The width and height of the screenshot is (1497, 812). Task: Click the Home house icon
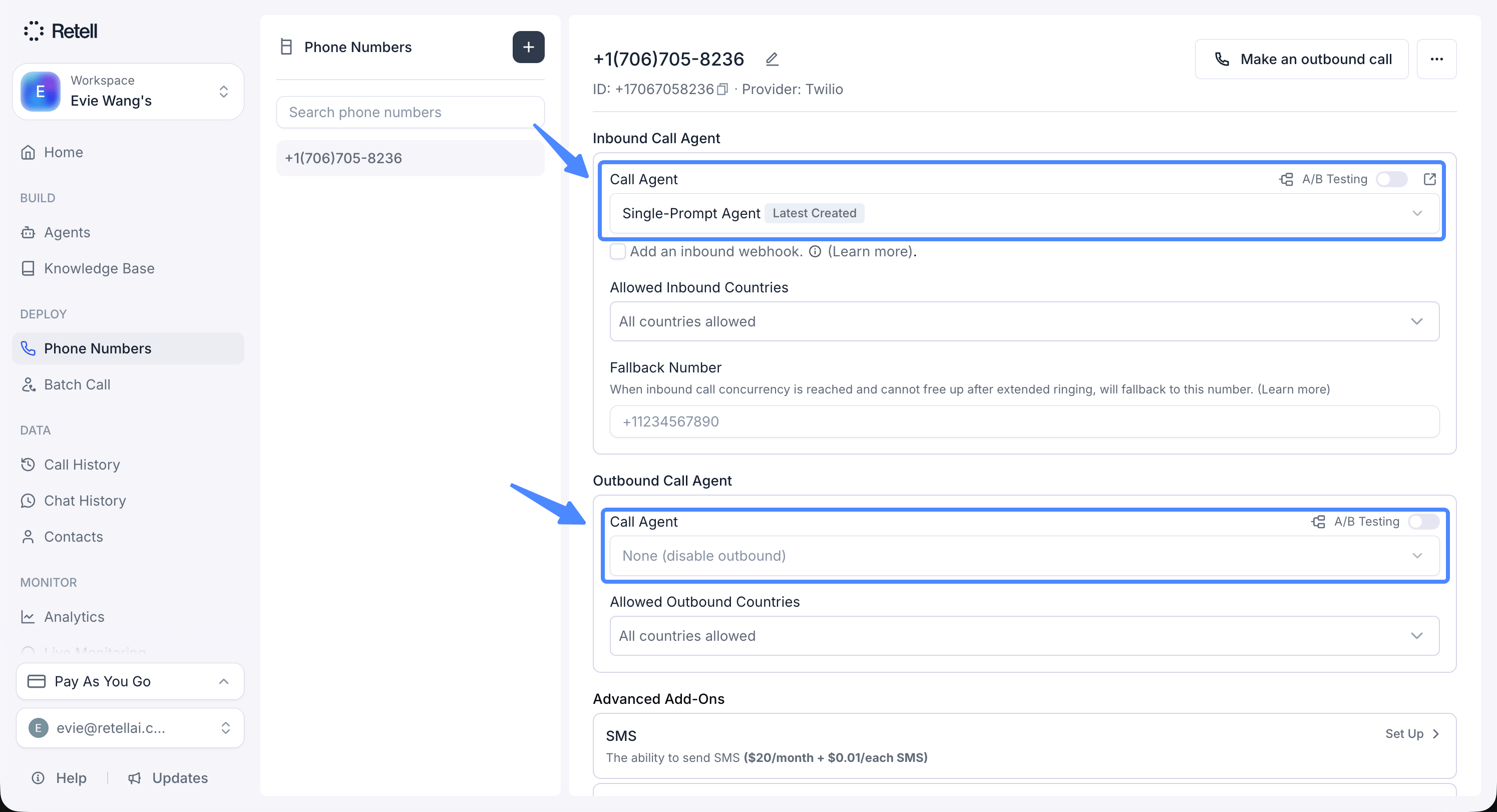(x=28, y=152)
